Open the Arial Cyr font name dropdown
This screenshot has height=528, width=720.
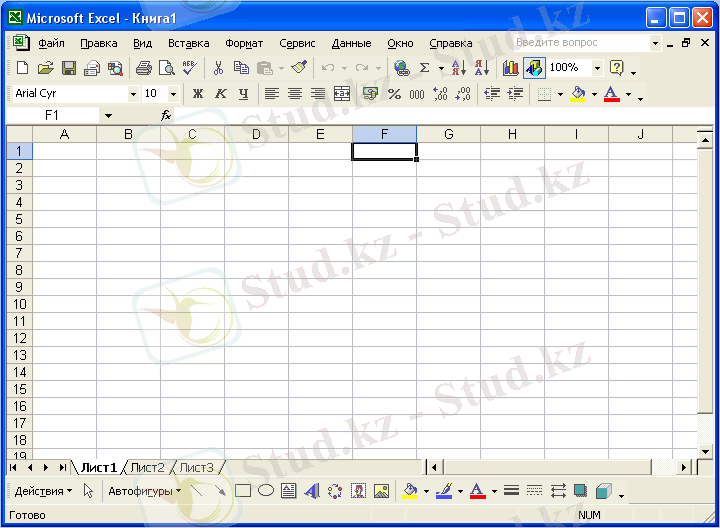point(133,94)
